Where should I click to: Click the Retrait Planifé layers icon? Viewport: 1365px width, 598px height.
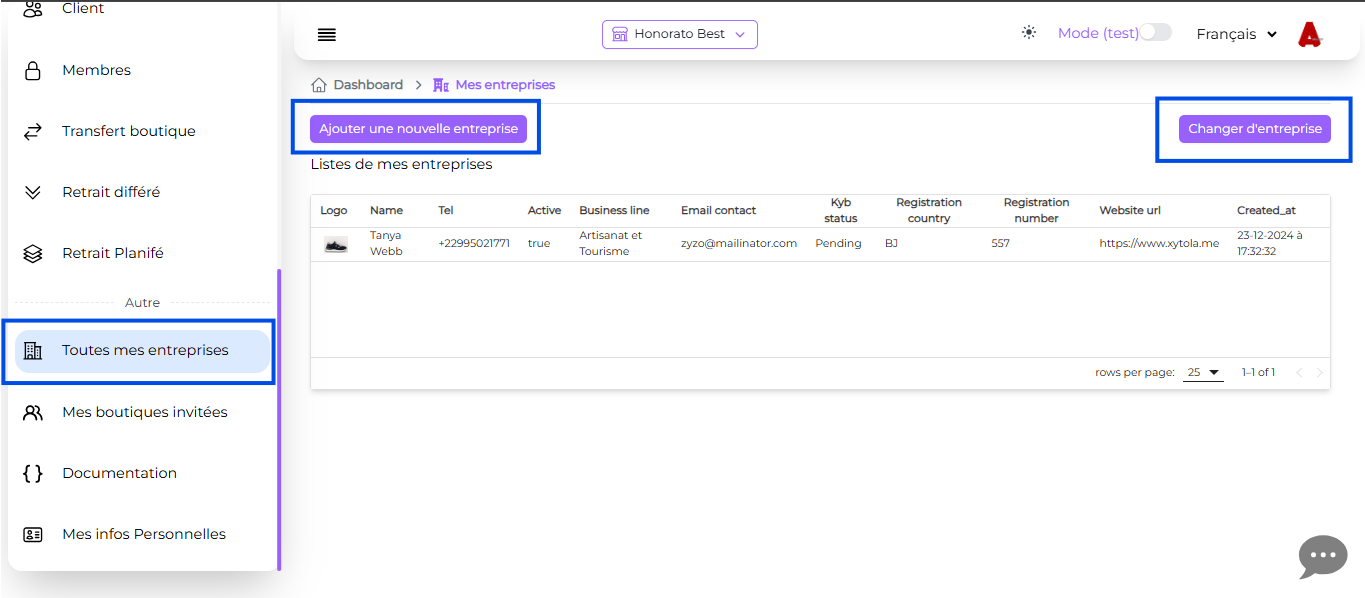pyautogui.click(x=33, y=254)
